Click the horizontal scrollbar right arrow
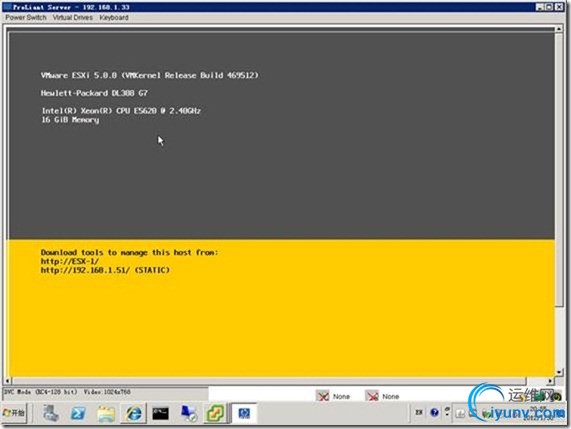The height and width of the screenshot is (429, 571). point(550,381)
